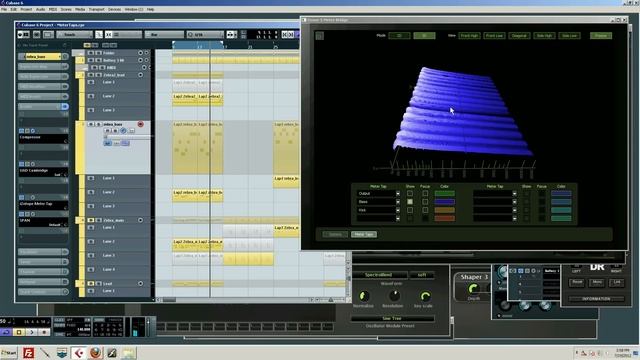This screenshot has height=360, width=640.
Task: Click the Resolution knob in the synth
Action: [394, 296]
